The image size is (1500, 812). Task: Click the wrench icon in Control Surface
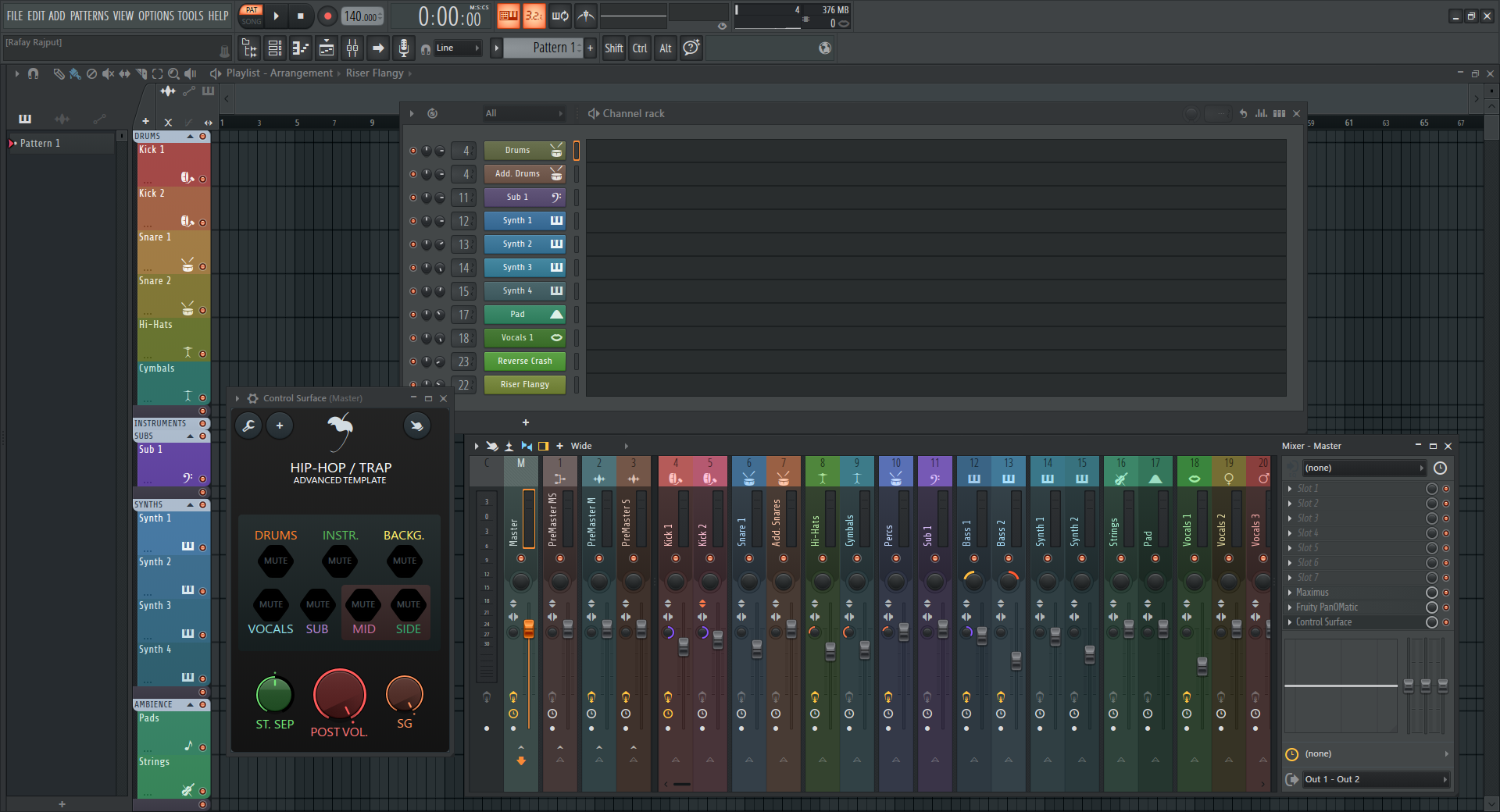coord(248,426)
